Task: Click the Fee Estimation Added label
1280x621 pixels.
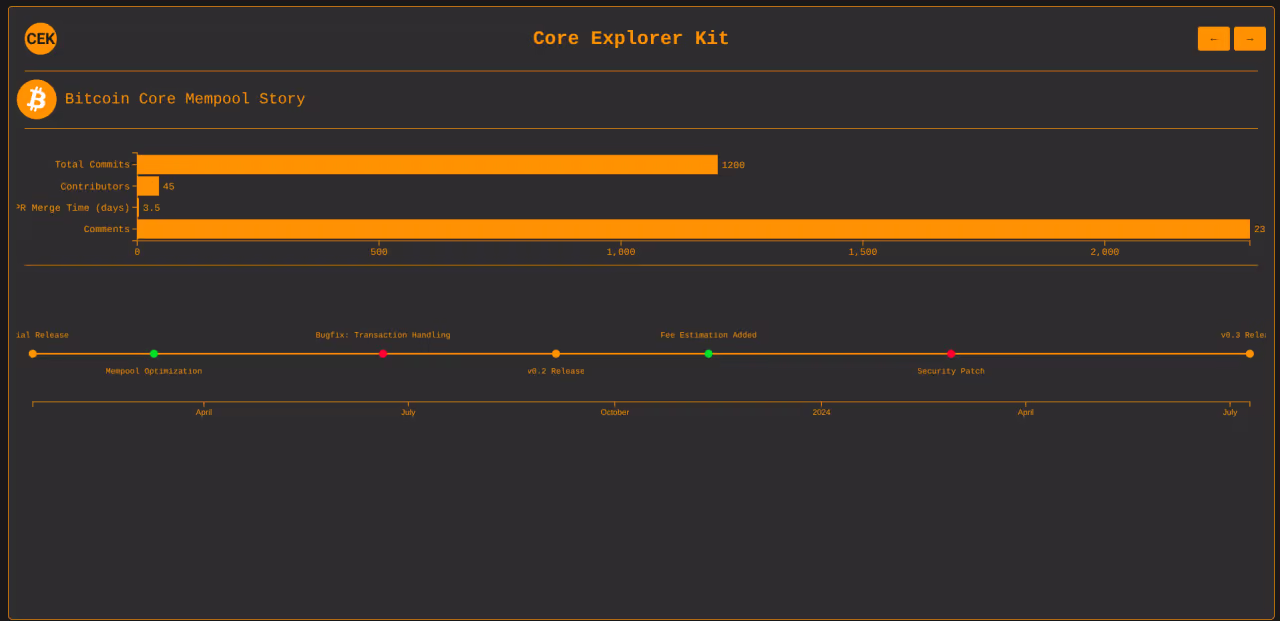Action: click(709, 335)
